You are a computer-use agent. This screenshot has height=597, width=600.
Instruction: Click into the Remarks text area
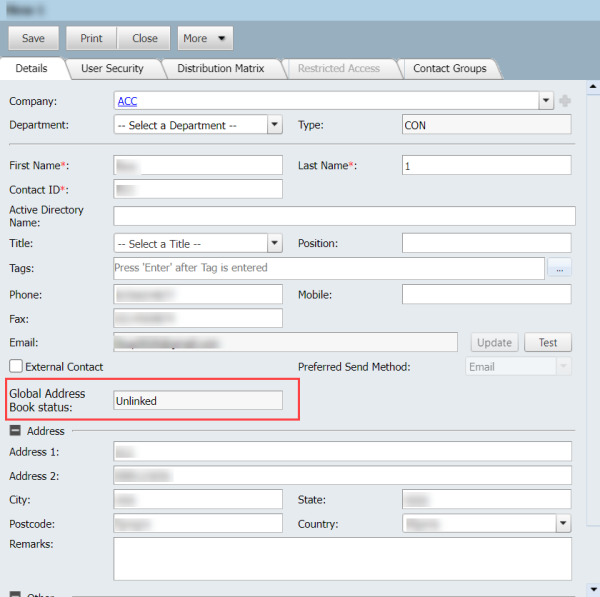342,559
